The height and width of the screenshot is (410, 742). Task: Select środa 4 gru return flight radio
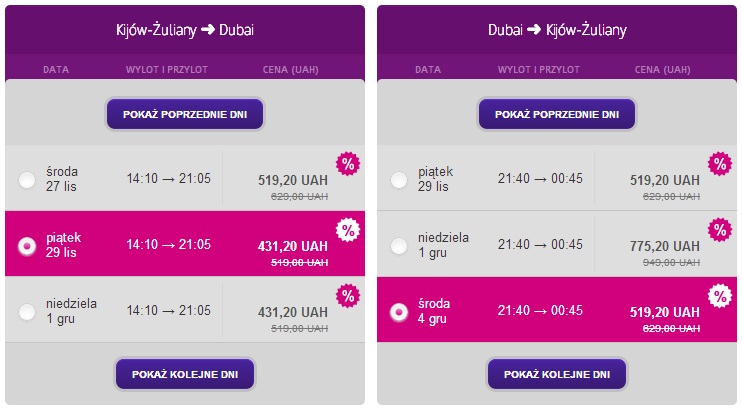click(x=399, y=312)
